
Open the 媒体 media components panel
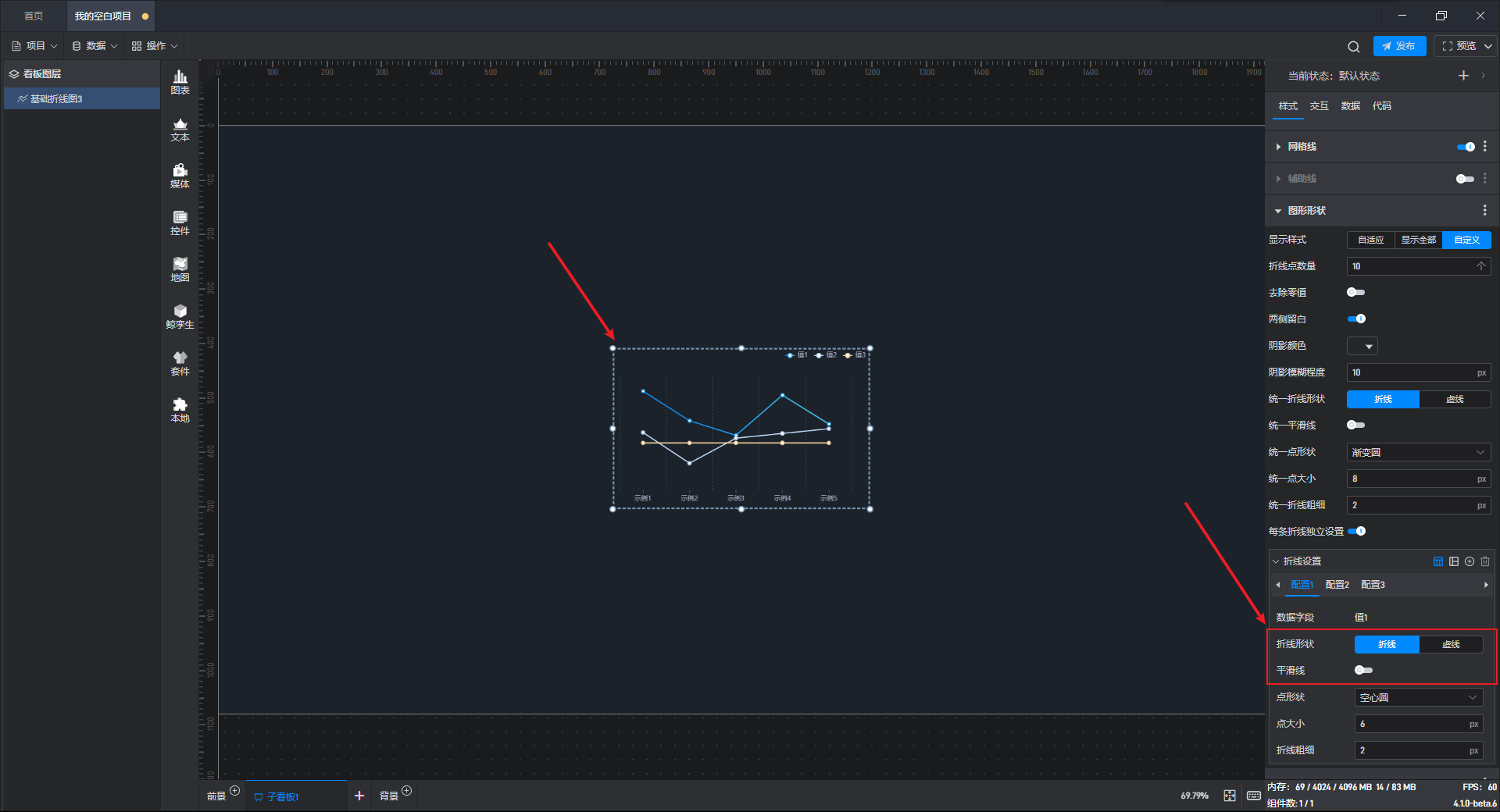[x=180, y=176]
